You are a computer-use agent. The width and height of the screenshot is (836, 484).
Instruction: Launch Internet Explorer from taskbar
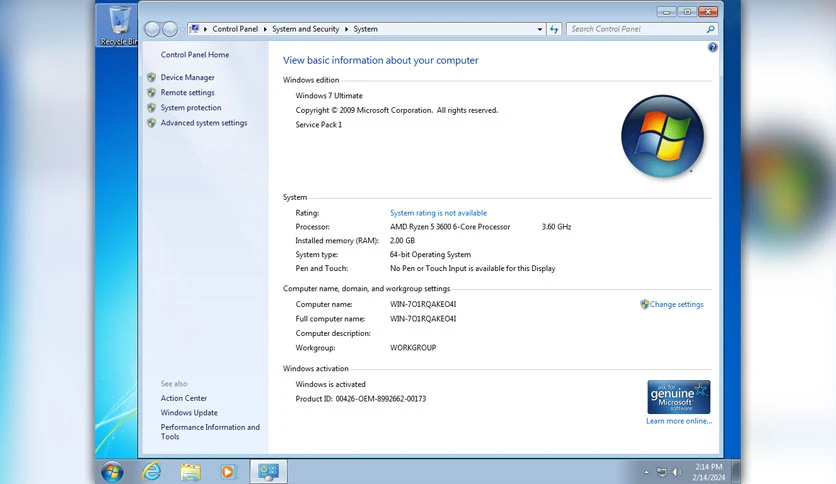(152, 471)
